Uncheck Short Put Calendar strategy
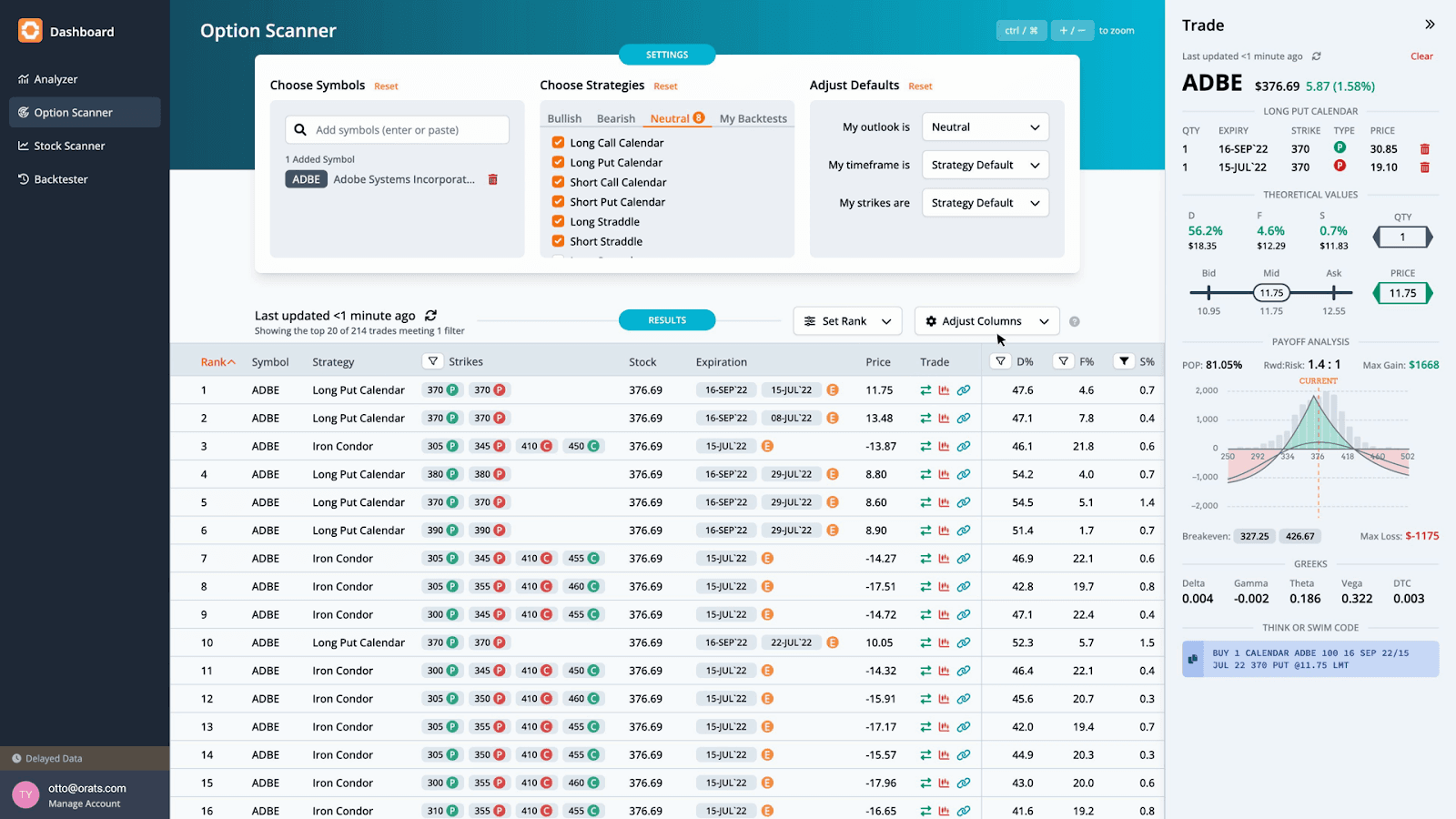 [x=558, y=201]
